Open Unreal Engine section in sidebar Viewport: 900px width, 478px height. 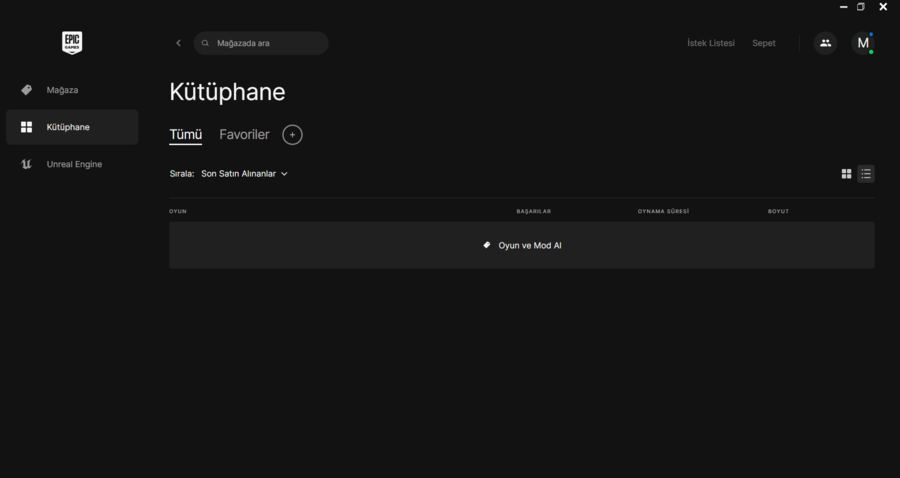coord(72,164)
